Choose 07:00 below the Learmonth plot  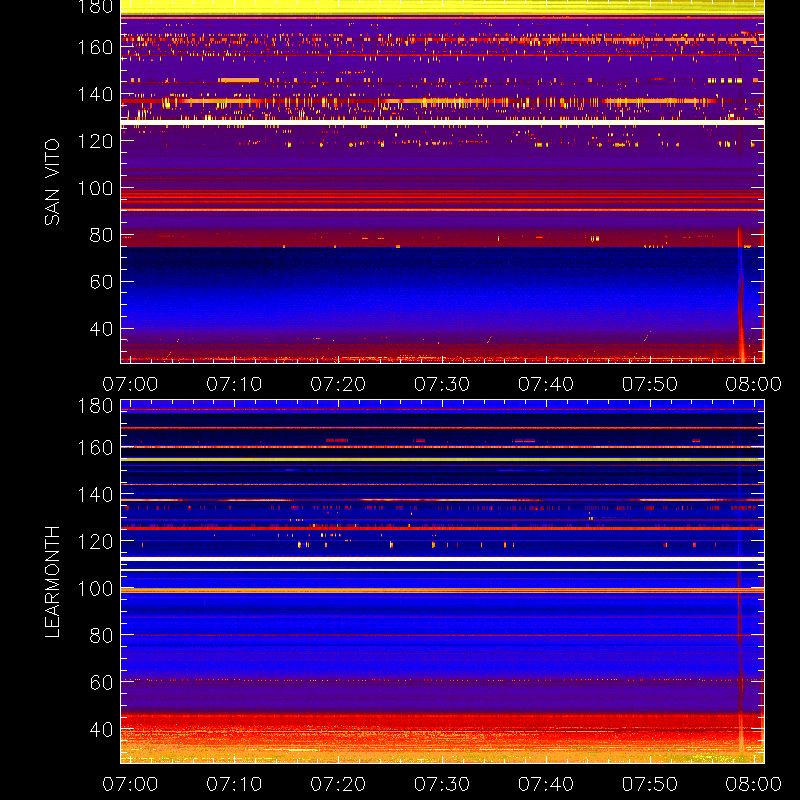coord(130,784)
